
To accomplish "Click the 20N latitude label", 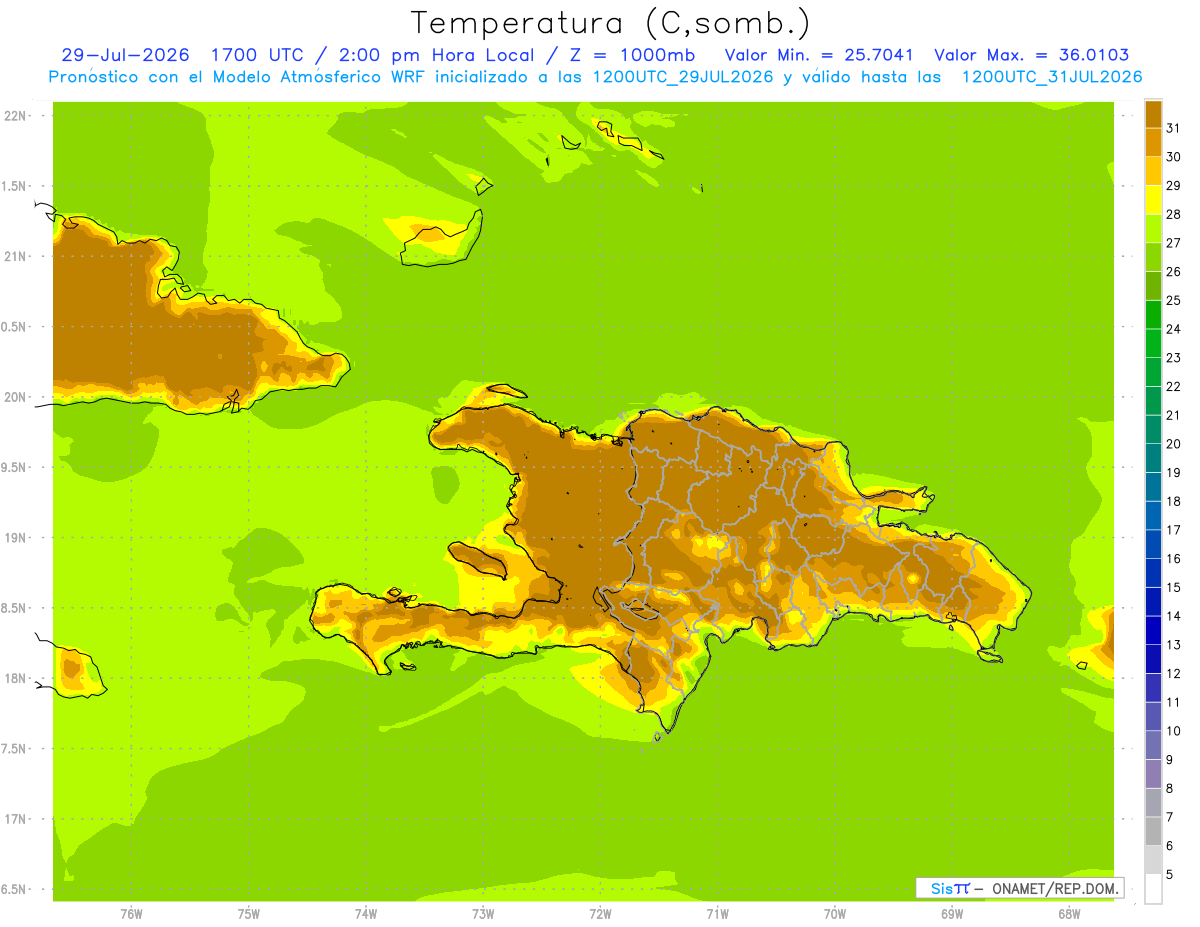I will coord(15,397).
